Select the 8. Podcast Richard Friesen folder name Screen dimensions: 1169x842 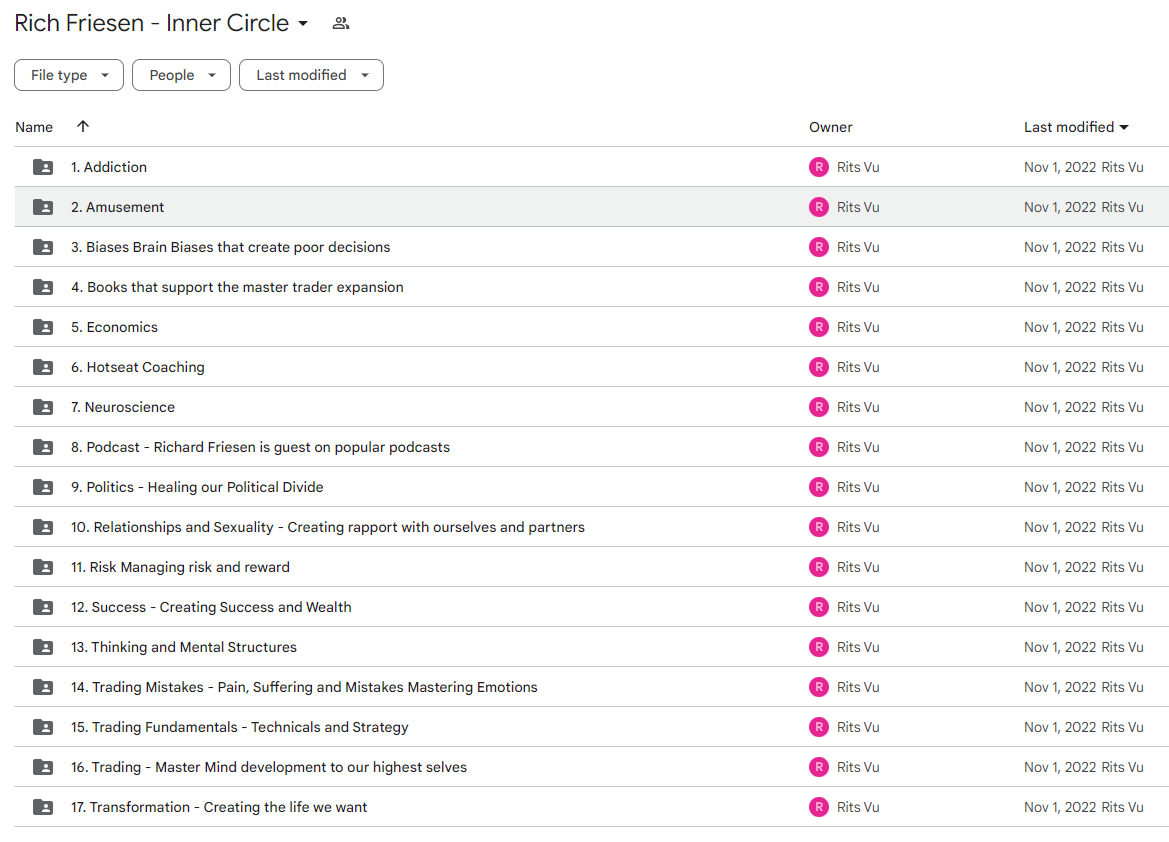tap(260, 447)
